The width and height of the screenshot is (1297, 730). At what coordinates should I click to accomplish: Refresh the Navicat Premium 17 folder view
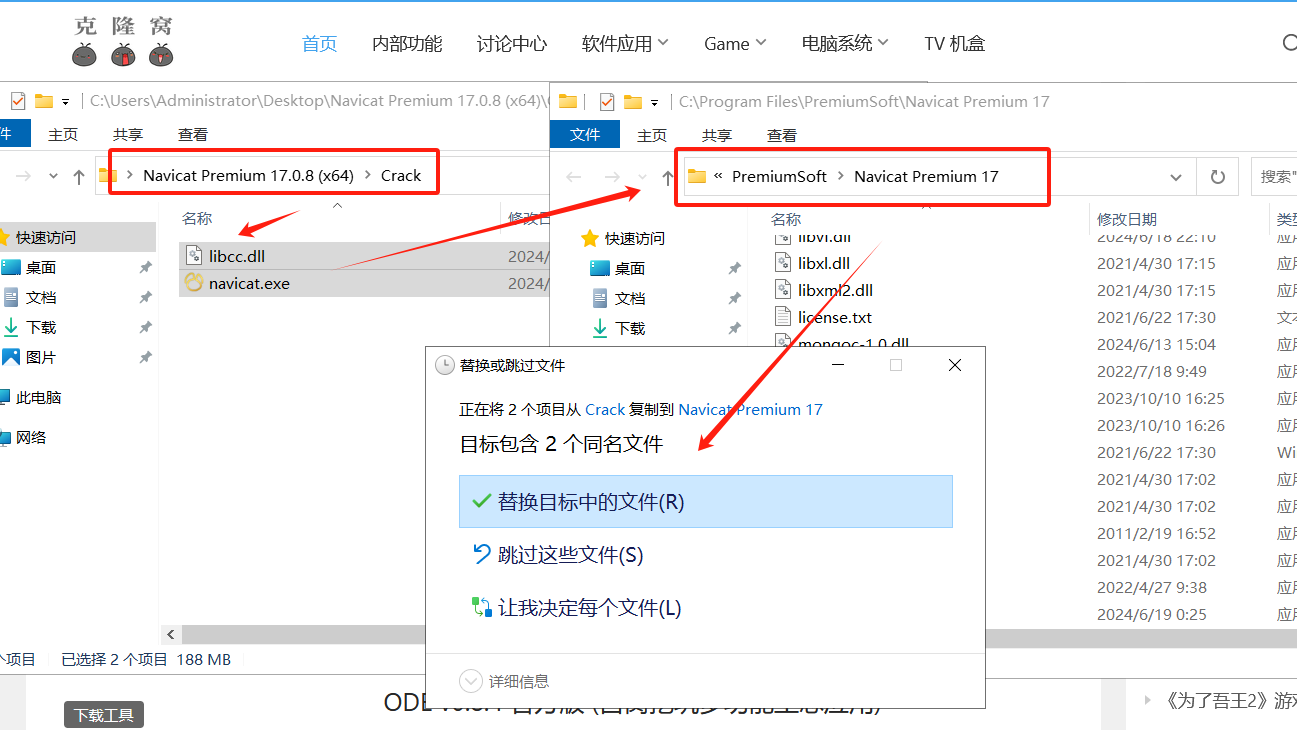click(x=1217, y=177)
